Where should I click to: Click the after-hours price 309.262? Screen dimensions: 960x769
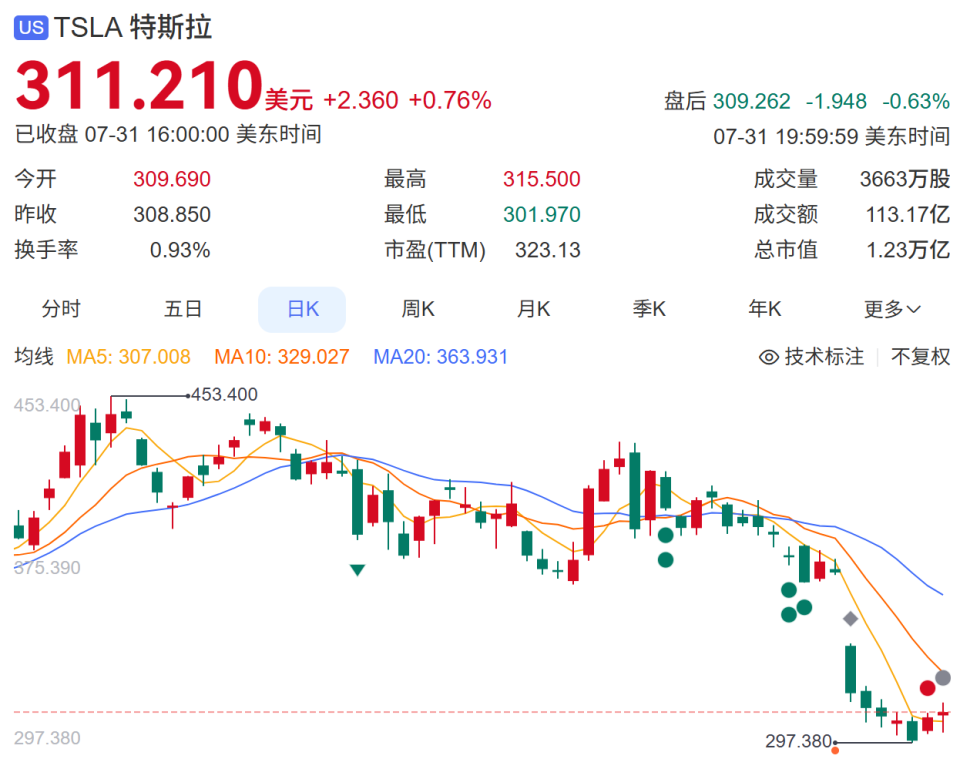752,101
